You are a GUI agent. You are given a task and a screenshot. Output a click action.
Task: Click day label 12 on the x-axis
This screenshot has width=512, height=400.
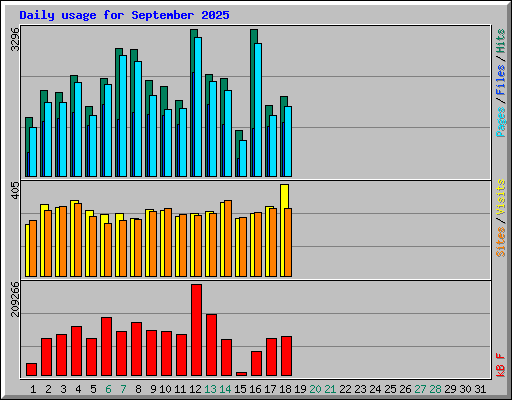click(195, 389)
